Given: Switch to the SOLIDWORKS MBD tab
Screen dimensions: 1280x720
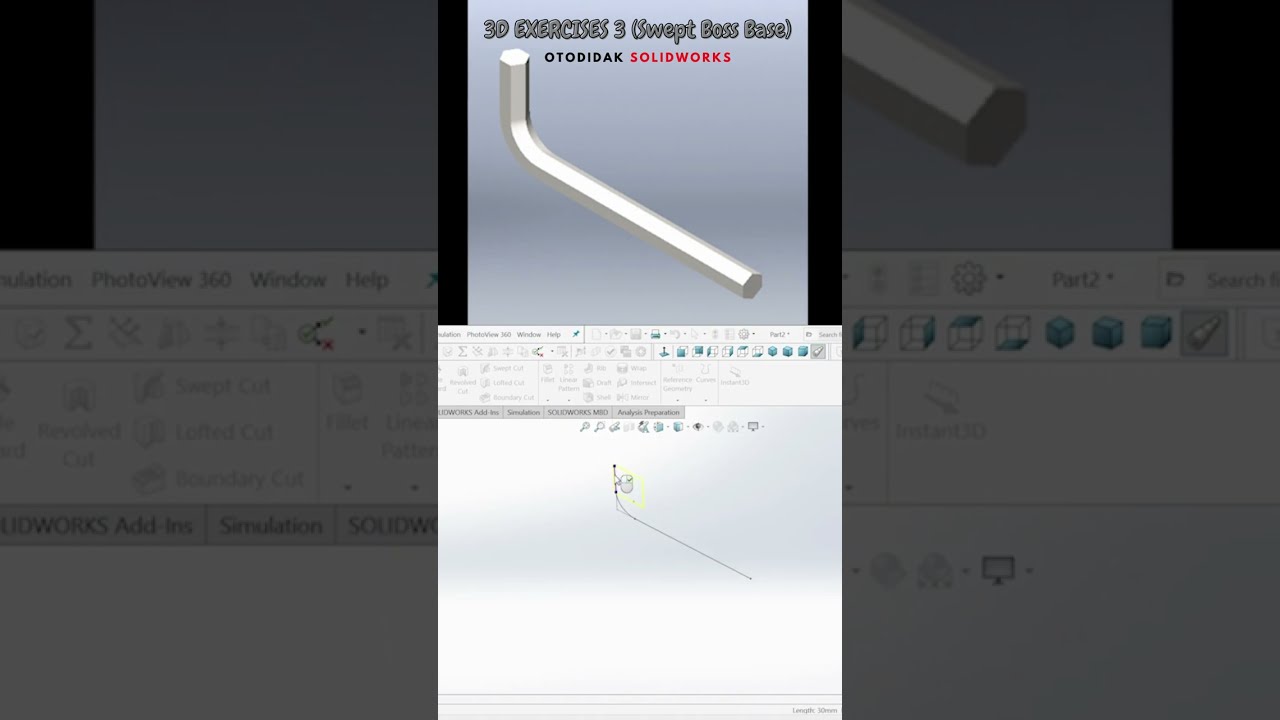Looking at the screenshot, I should 579,412.
